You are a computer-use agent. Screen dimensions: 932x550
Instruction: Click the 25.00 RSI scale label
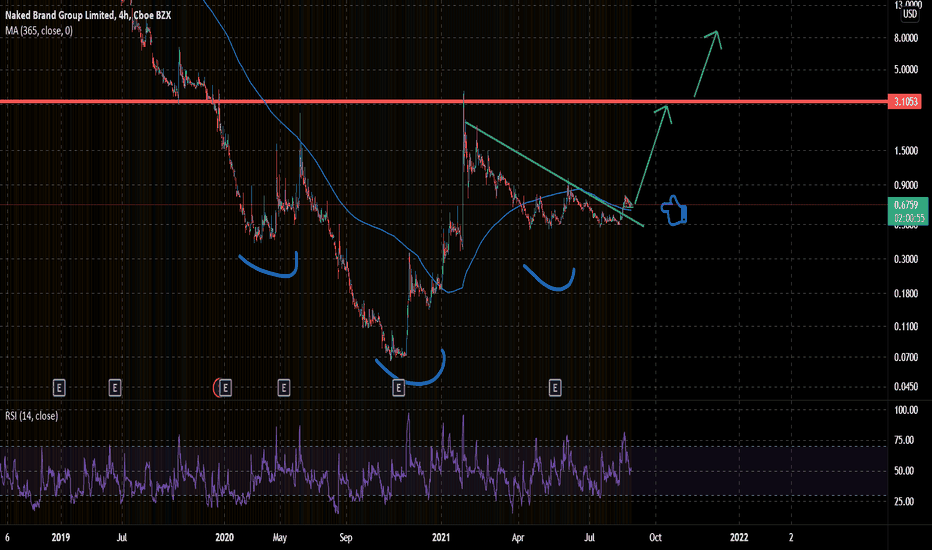(x=904, y=502)
